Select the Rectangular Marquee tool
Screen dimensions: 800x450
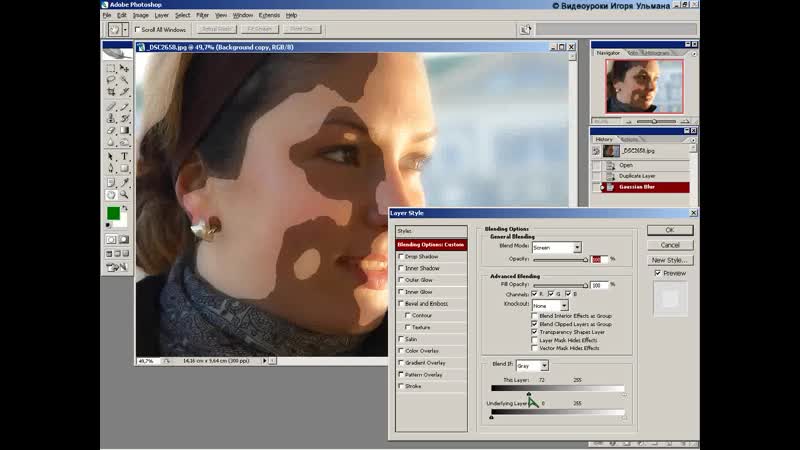[x=111, y=68]
